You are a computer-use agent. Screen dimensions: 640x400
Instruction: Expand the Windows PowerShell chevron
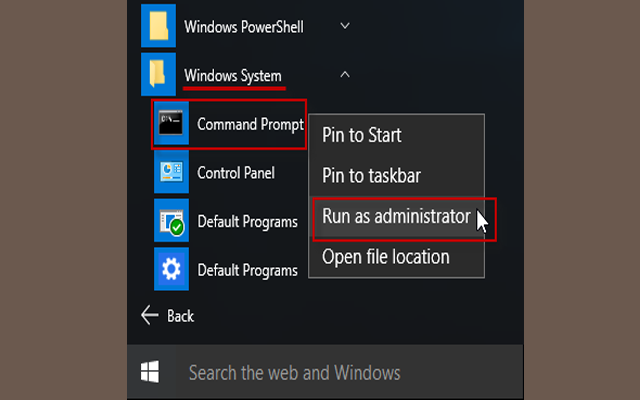point(345,26)
